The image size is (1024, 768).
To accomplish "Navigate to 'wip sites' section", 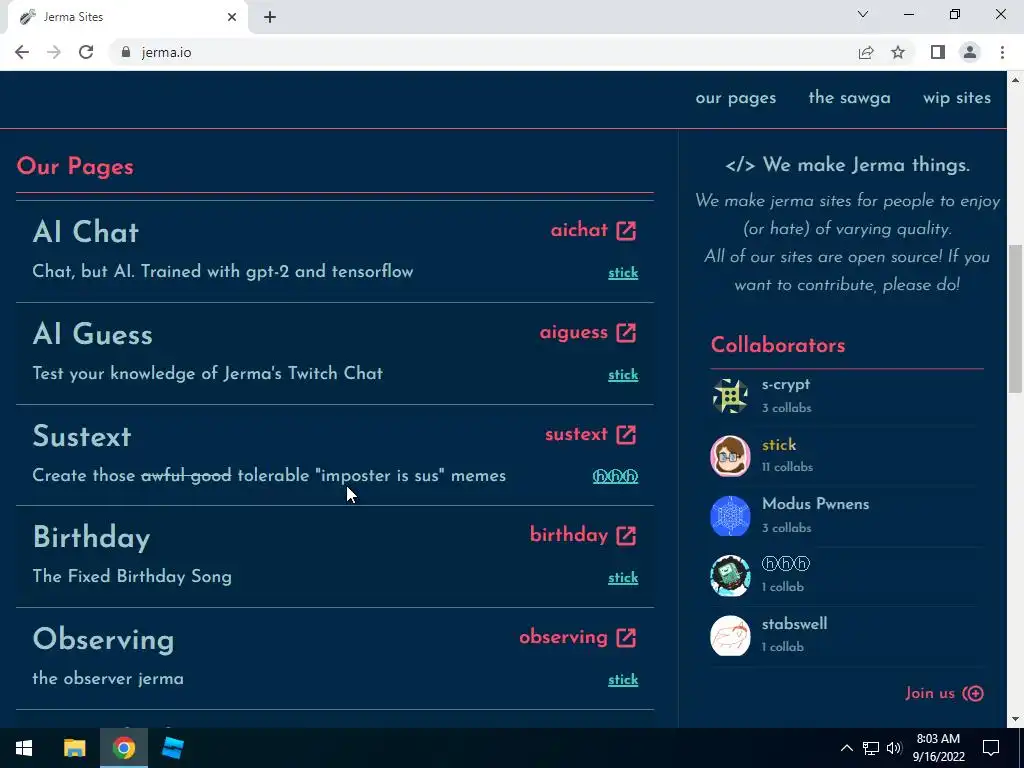I will click(x=957, y=98).
